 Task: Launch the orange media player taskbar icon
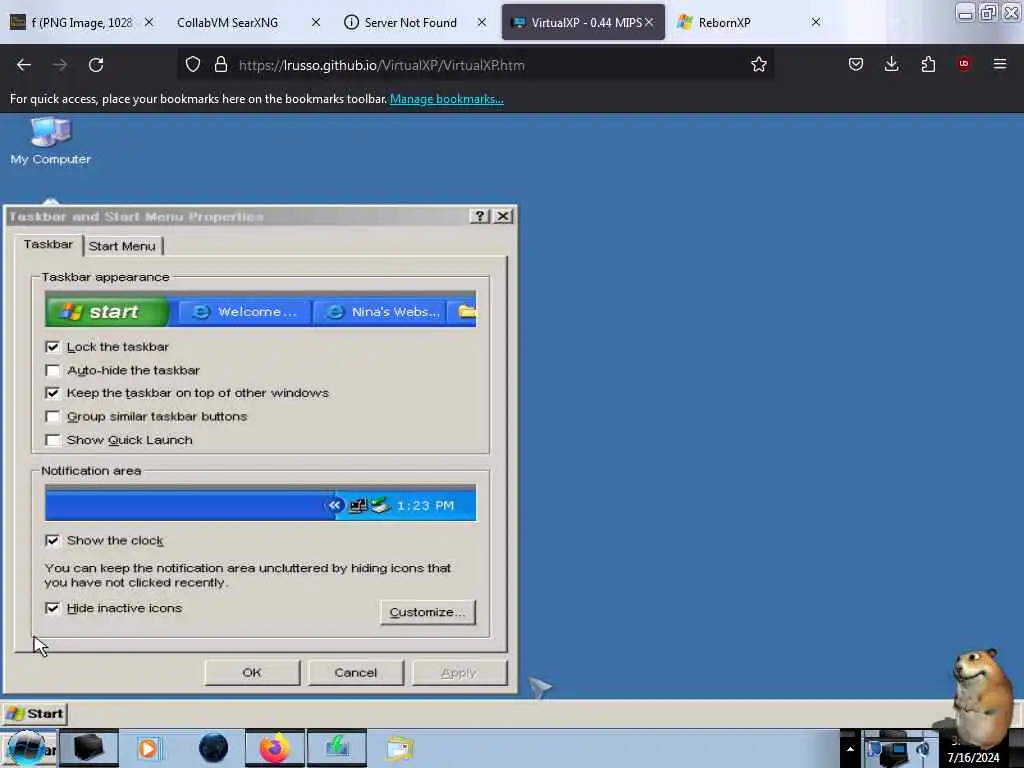(148, 748)
